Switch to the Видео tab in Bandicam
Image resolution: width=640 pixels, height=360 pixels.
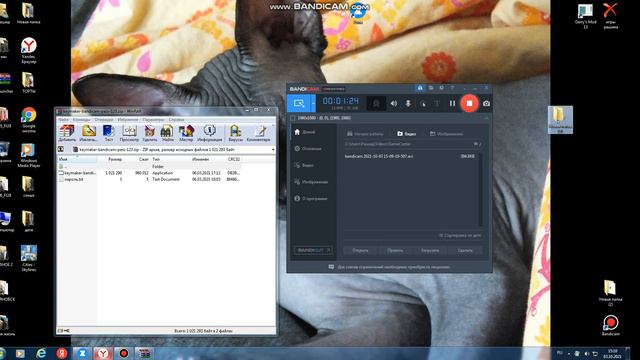point(407,134)
